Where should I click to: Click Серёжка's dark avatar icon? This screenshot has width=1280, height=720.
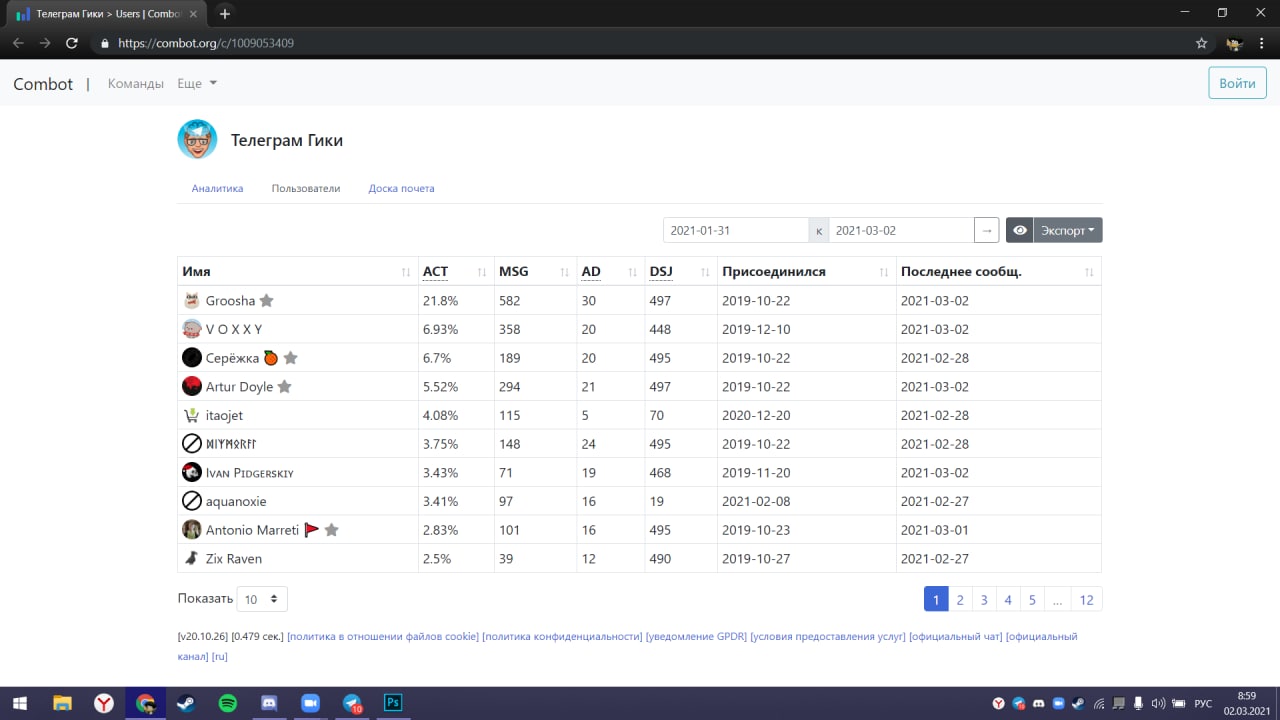pyautogui.click(x=192, y=358)
